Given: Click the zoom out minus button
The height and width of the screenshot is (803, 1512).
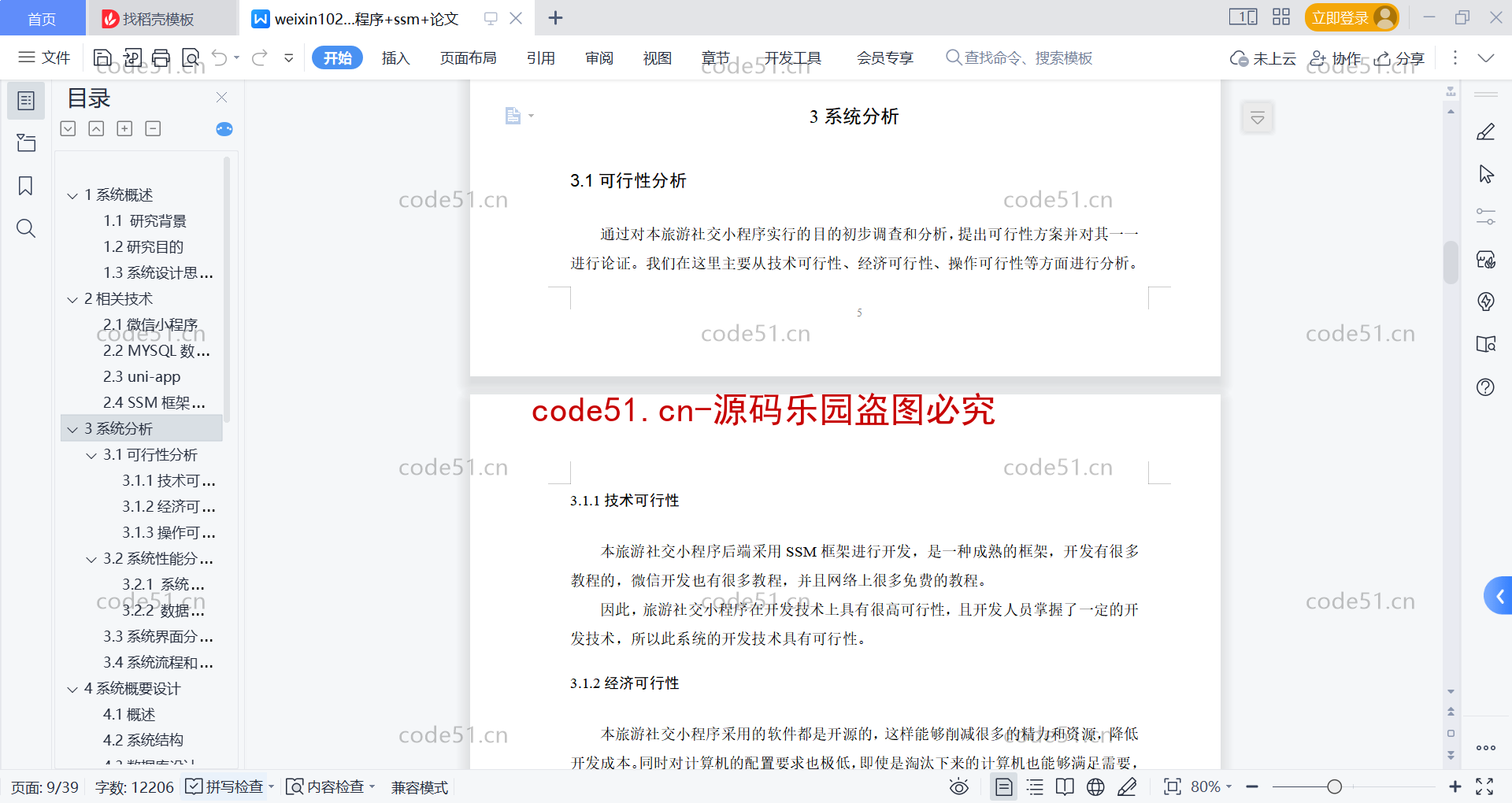Looking at the screenshot, I should tap(1252, 786).
